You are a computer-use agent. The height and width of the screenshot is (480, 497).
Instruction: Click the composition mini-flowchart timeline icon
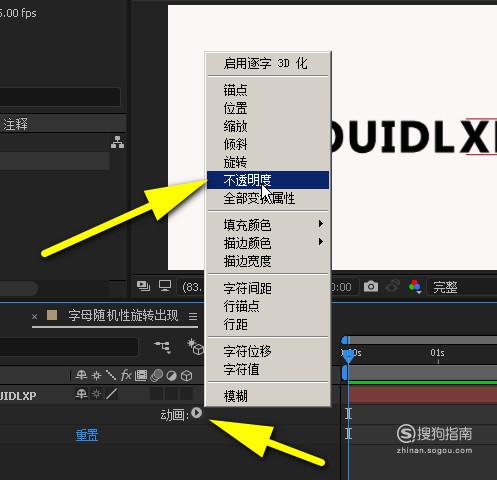pyautogui.click(x=162, y=347)
